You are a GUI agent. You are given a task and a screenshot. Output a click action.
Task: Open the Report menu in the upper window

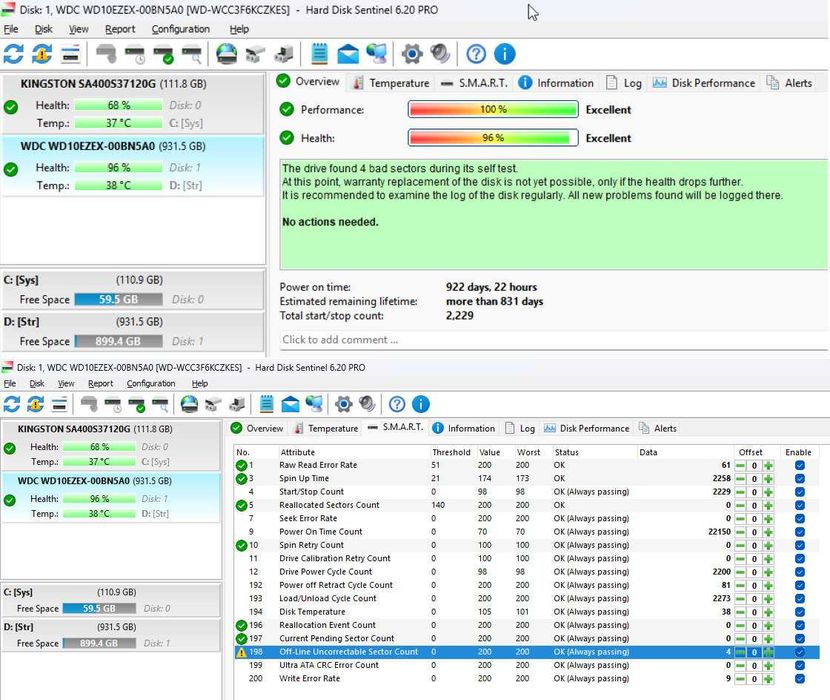pyautogui.click(x=120, y=29)
